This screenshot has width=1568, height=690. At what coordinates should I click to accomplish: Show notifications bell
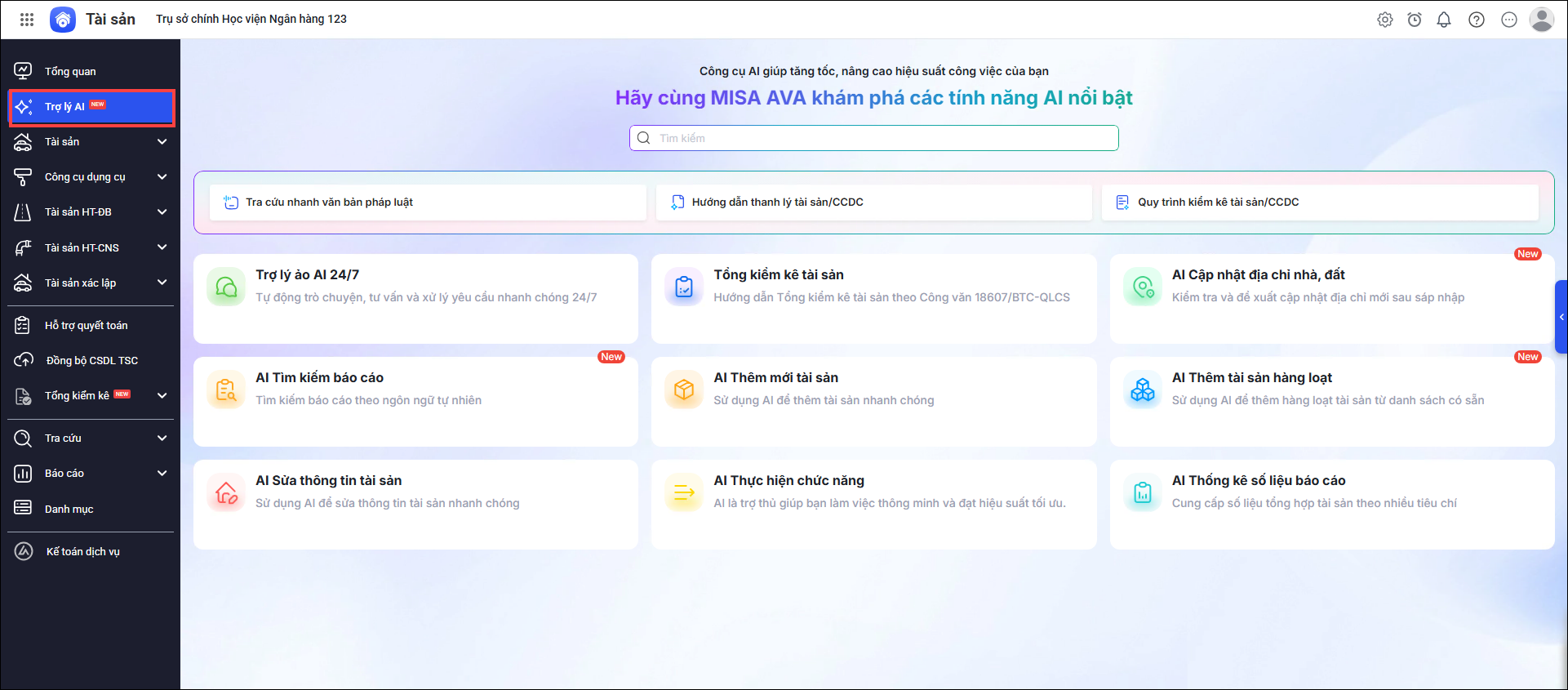(x=1444, y=20)
